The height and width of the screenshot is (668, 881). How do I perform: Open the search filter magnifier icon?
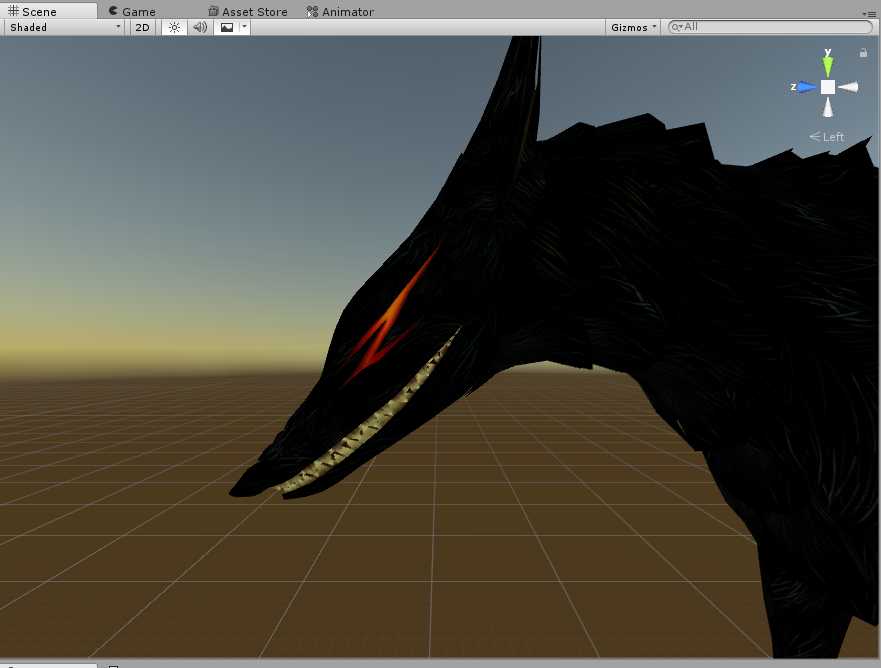677,27
